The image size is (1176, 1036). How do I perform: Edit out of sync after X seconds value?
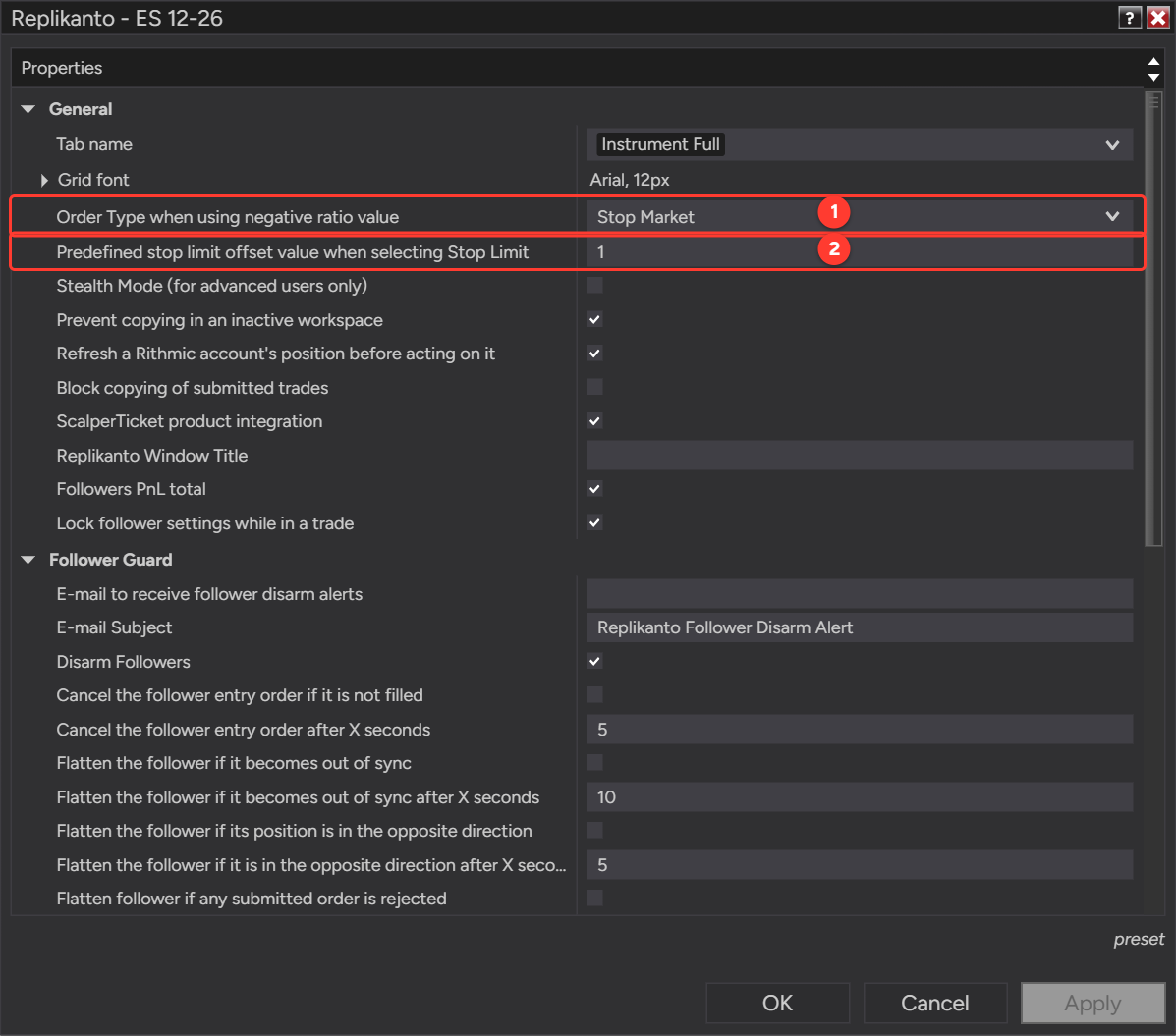[x=860, y=796]
